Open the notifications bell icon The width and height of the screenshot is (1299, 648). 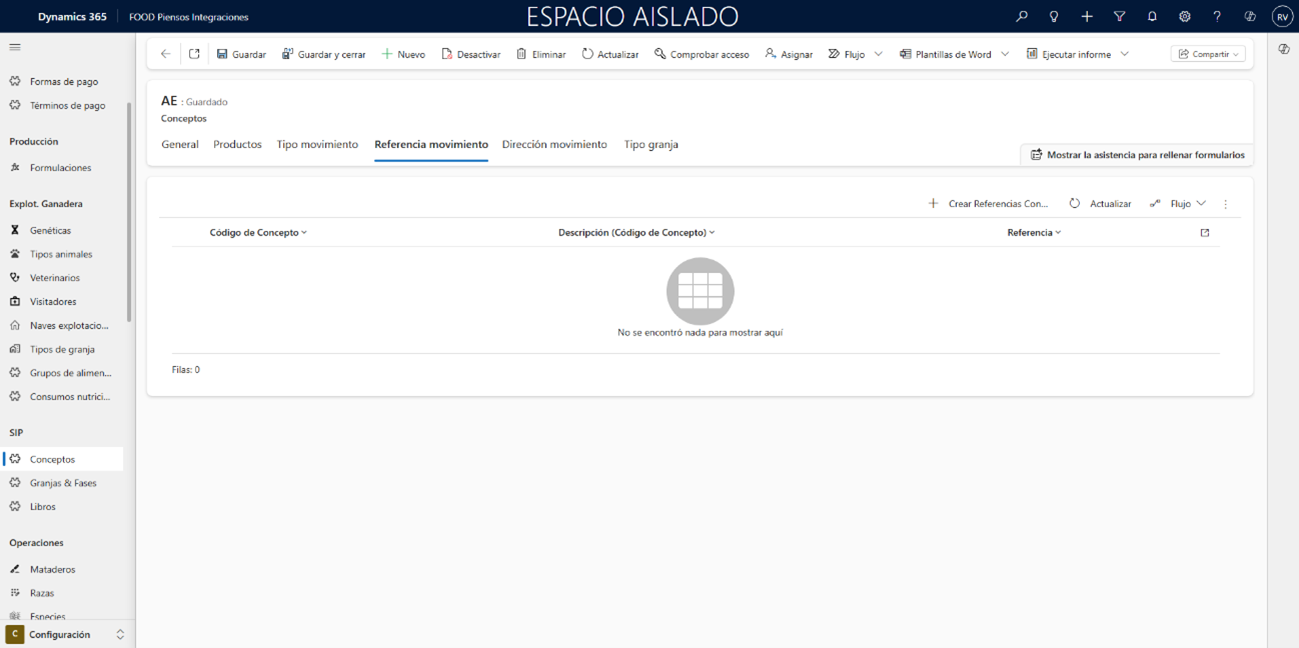(1152, 17)
